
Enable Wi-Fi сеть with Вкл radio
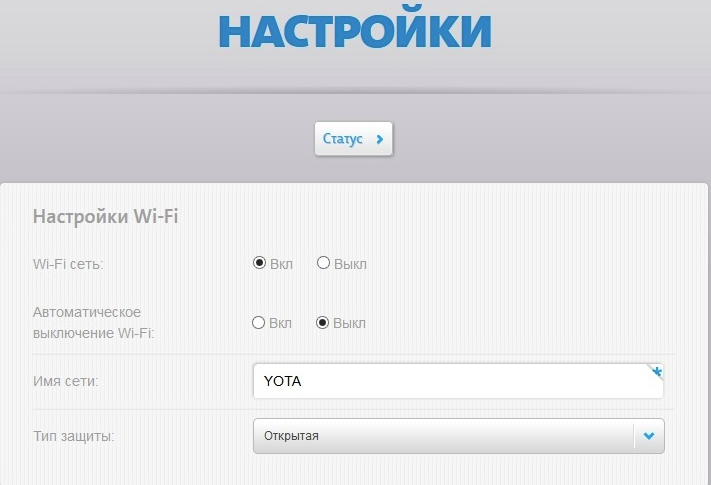[259, 263]
